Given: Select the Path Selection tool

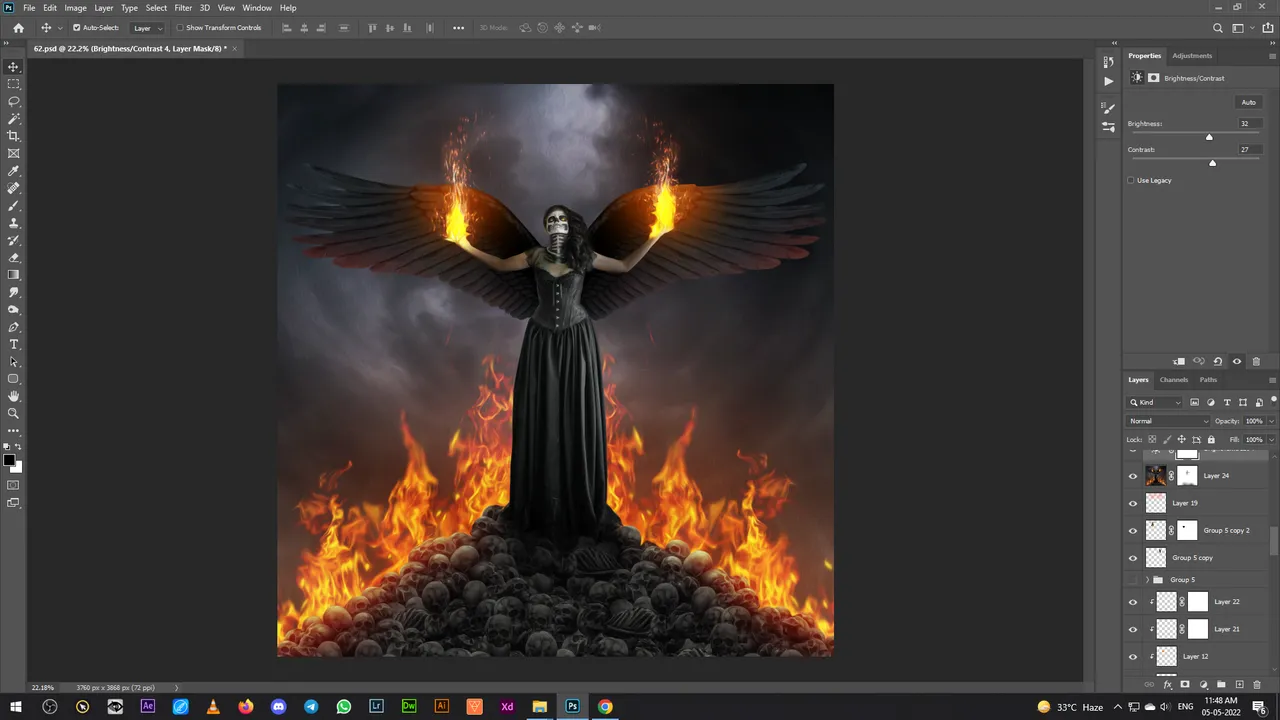Looking at the screenshot, I should (14, 362).
